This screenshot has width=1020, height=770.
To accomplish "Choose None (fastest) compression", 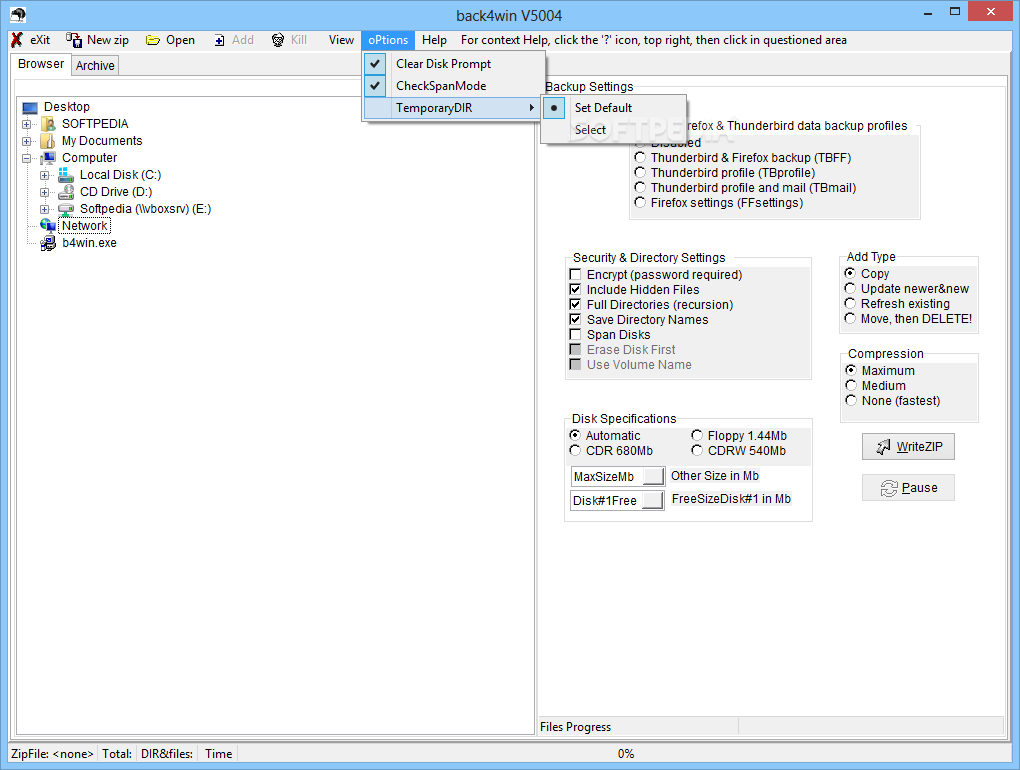I will 851,400.
